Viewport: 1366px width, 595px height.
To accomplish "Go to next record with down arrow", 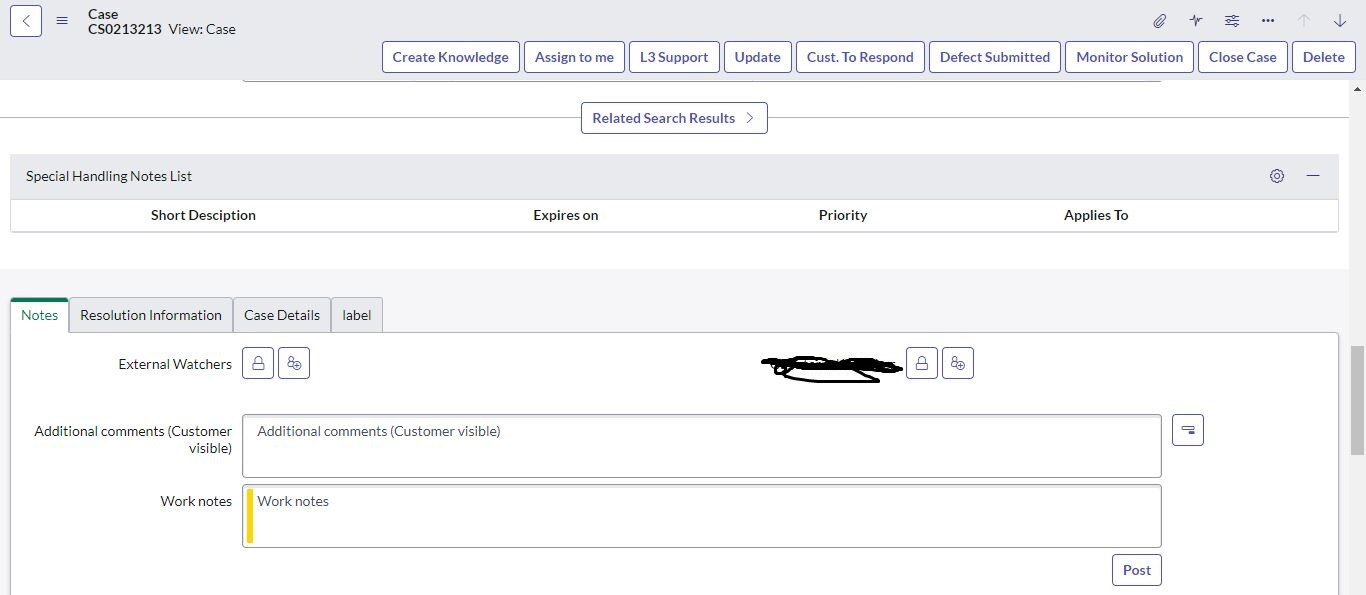I will [x=1340, y=20].
